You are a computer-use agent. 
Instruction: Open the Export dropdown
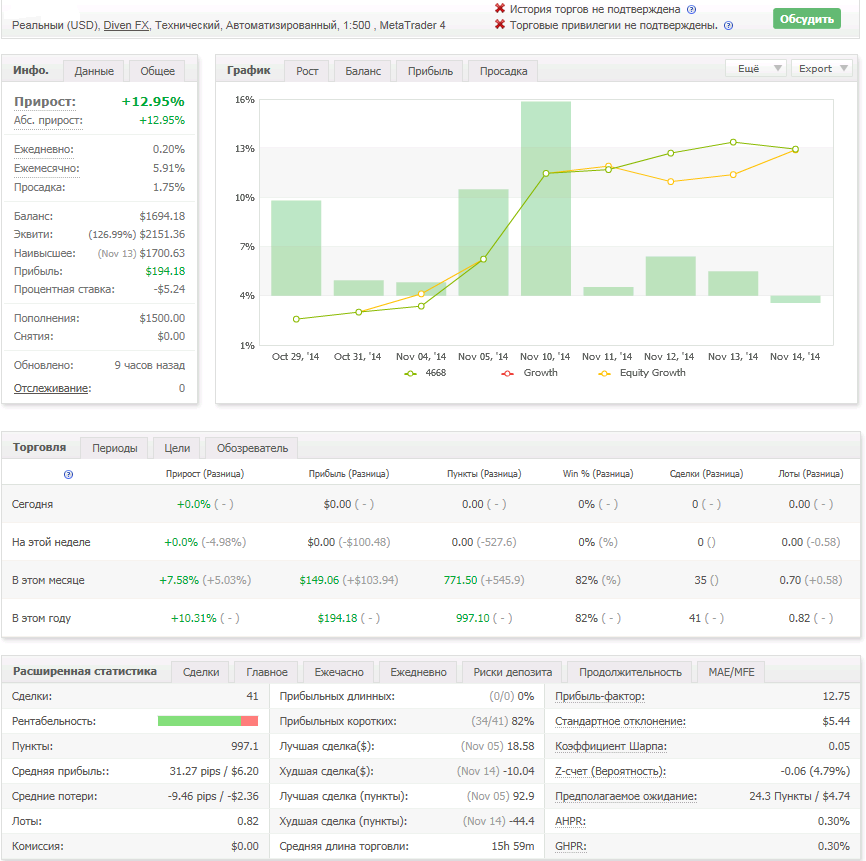pos(822,68)
